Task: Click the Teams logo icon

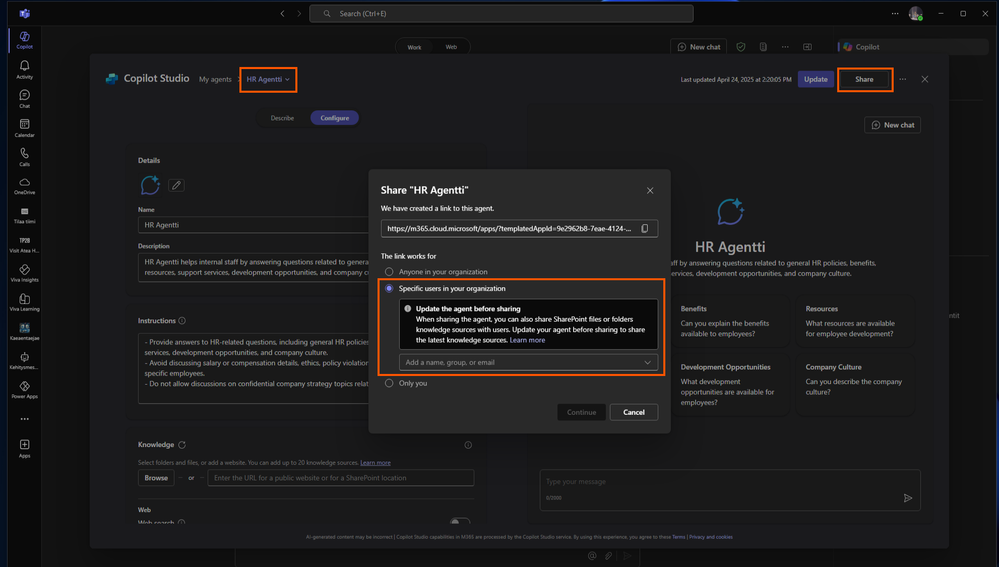Action: (x=24, y=13)
